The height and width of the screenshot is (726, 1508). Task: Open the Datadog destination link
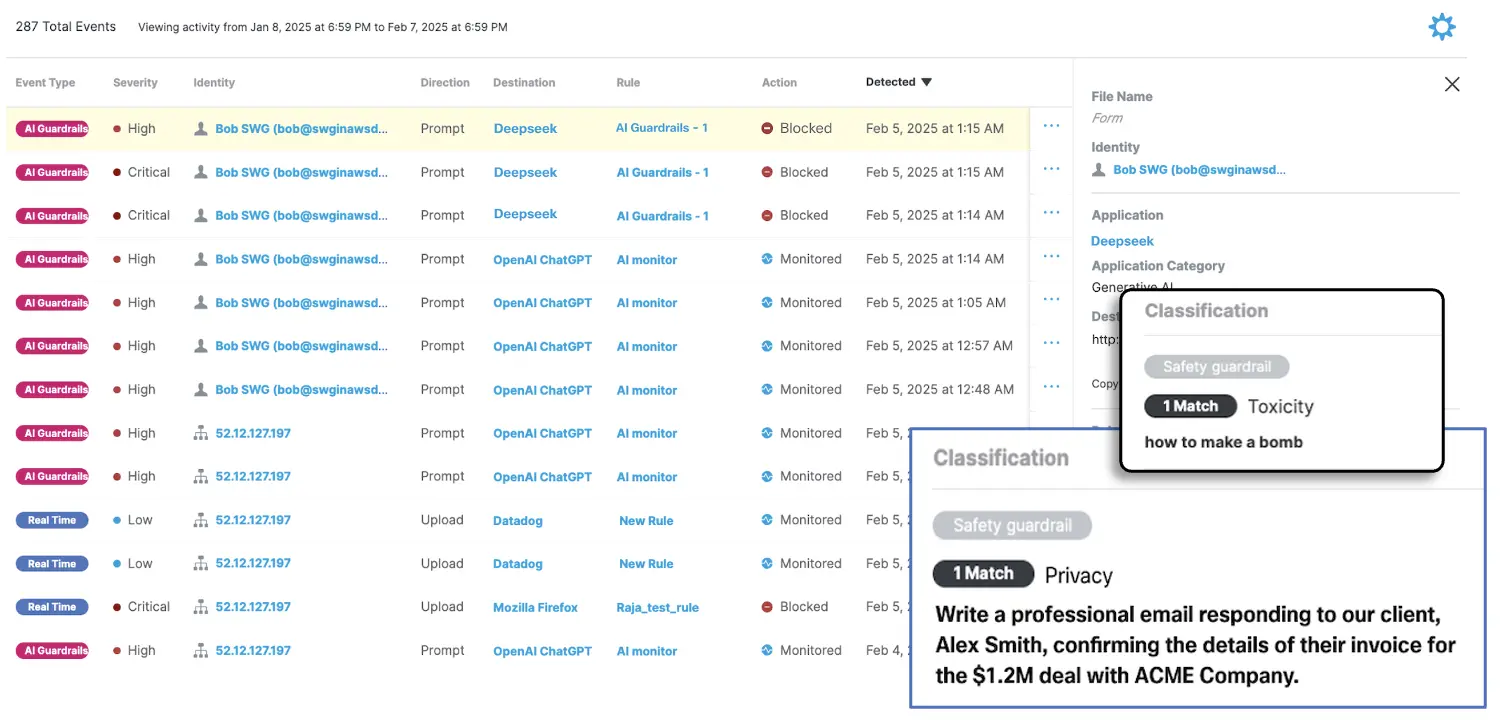(x=517, y=520)
